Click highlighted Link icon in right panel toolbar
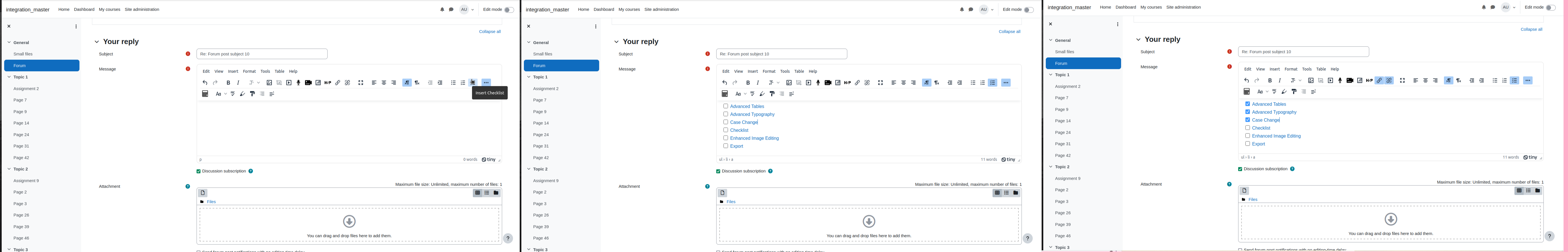Image resolution: width=1568 pixels, height=252 pixels. [x=1379, y=80]
